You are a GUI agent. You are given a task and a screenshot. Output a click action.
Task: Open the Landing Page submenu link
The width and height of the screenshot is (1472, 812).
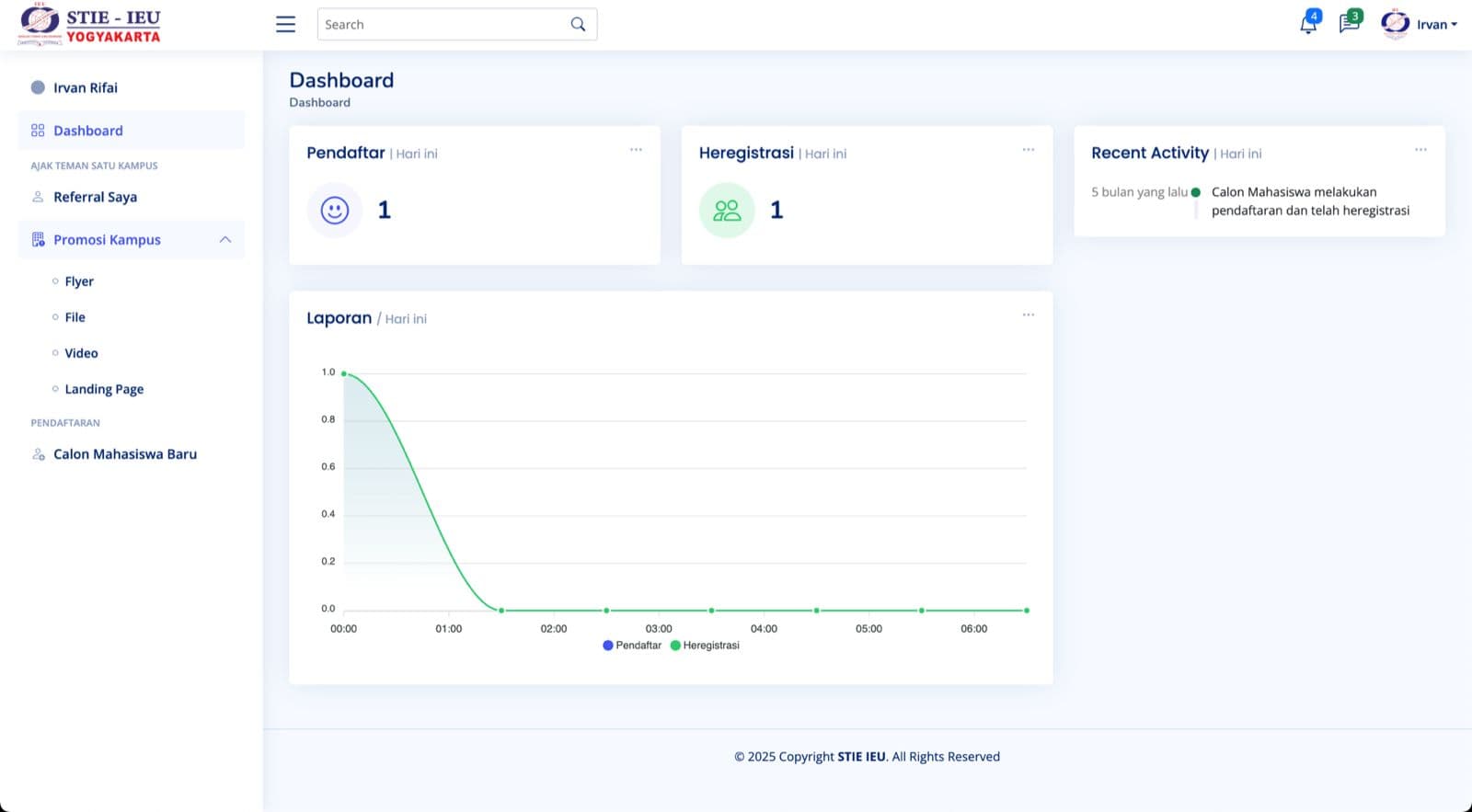(x=104, y=389)
